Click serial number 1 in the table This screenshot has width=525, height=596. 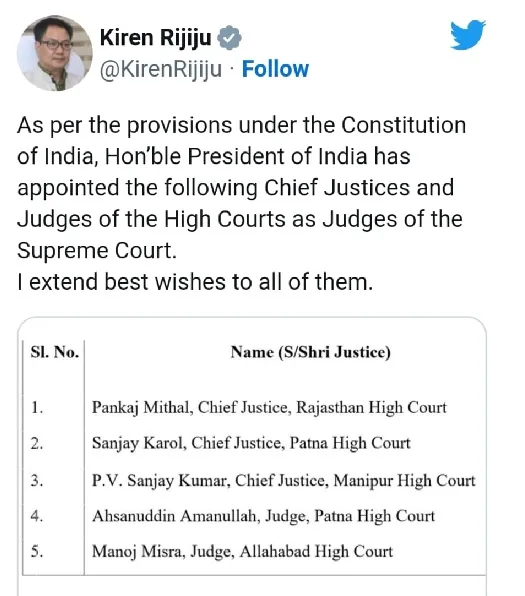click(x=37, y=408)
